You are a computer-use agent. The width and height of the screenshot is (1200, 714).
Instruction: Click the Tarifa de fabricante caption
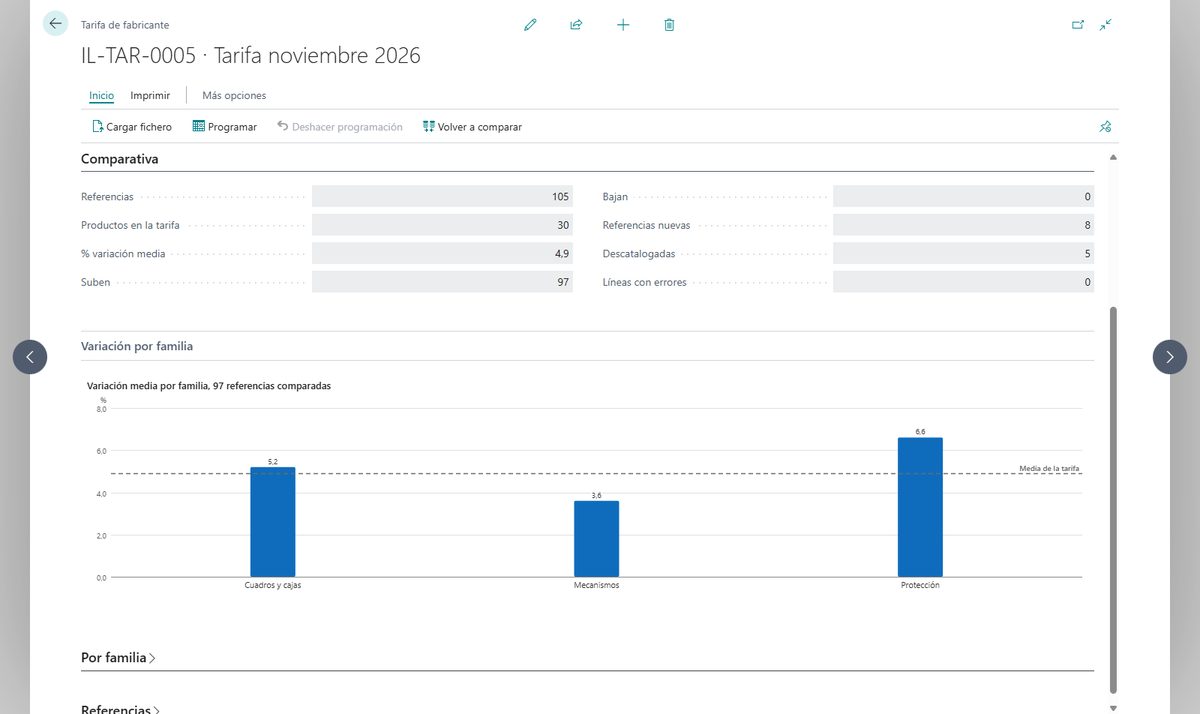125,25
